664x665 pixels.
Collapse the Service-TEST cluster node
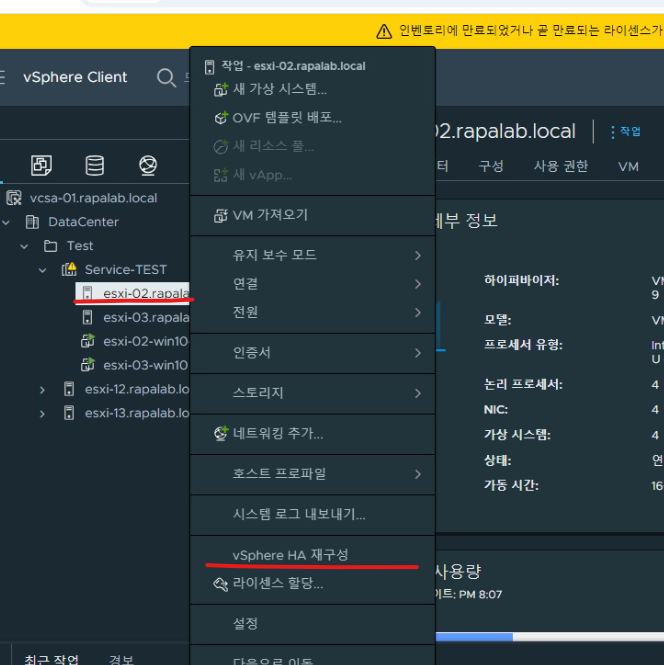click(42, 270)
